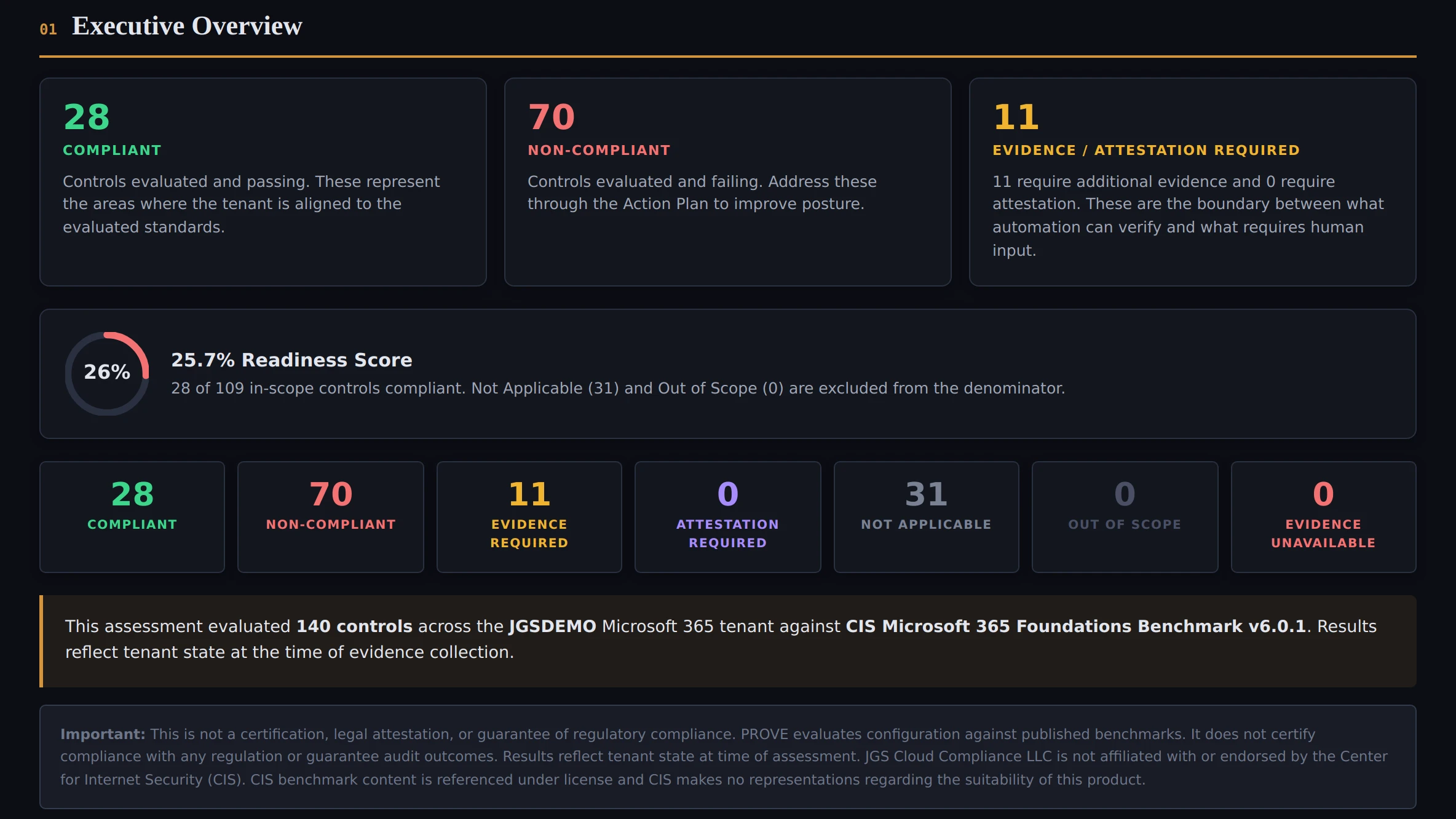This screenshot has width=1456, height=819.
Task: Click the 26% readiness gauge ring
Action: [x=108, y=372]
